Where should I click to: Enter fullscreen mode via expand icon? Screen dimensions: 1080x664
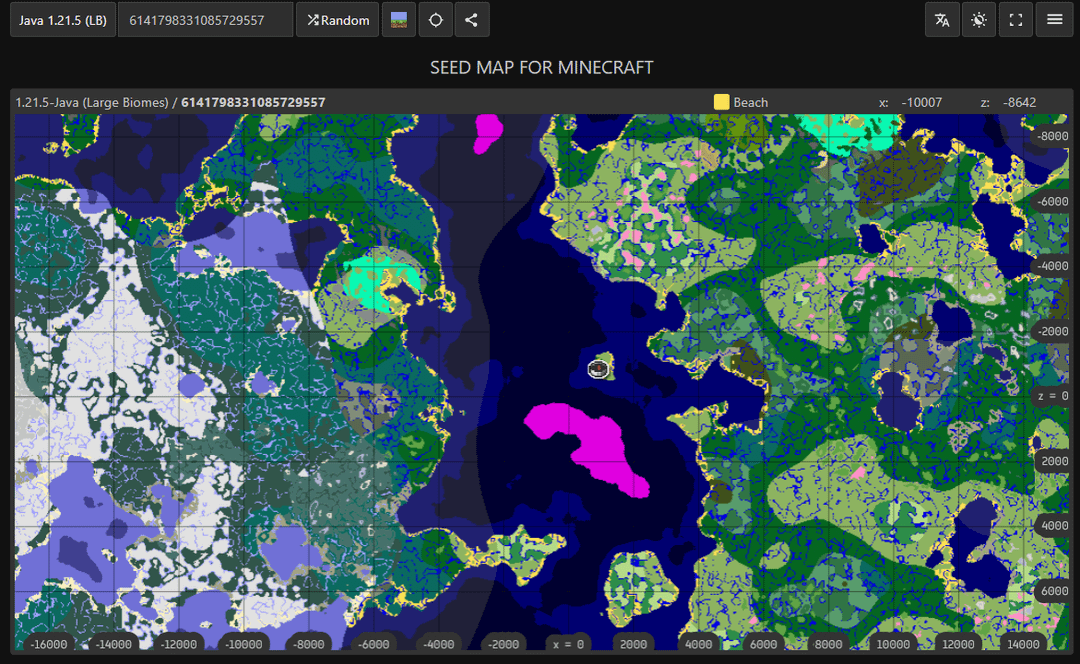pyautogui.click(x=1016, y=20)
